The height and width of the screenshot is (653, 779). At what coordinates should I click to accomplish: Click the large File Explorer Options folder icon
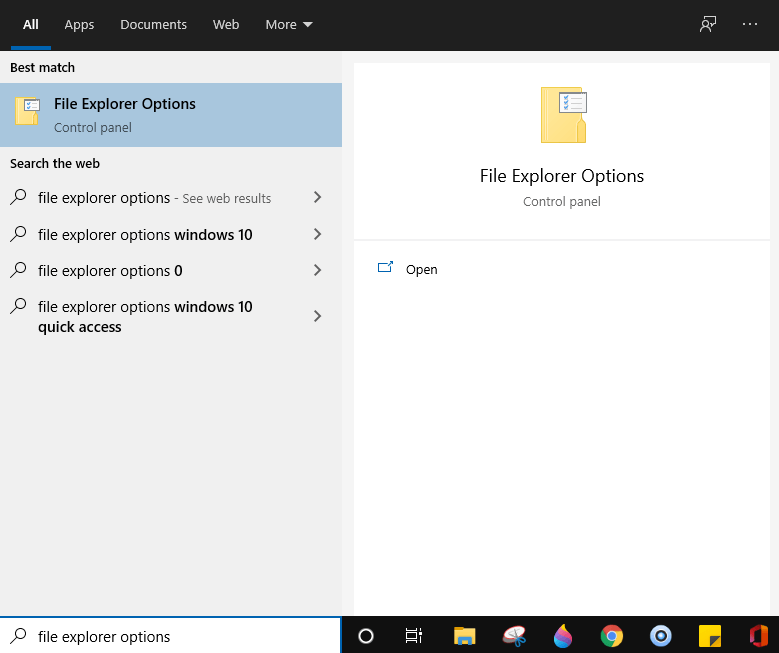click(563, 115)
